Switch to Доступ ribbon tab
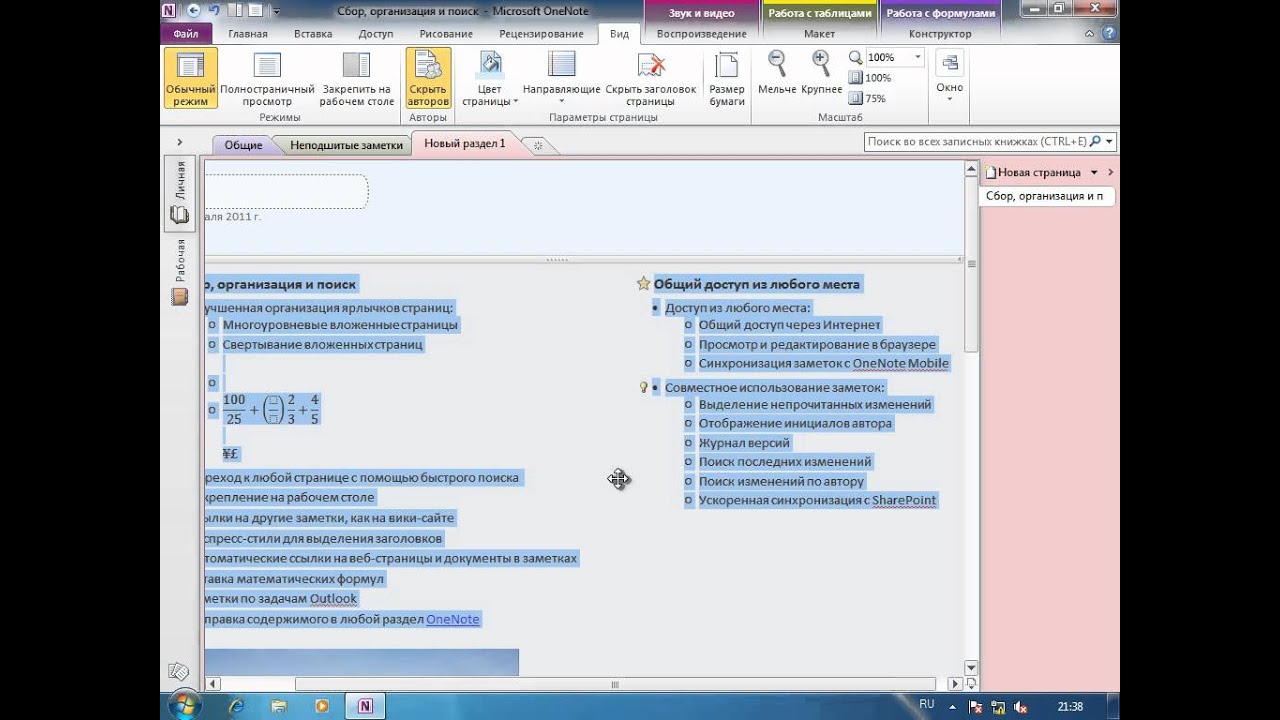Image resolution: width=1280 pixels, height=720 pixels. point(376,34)
